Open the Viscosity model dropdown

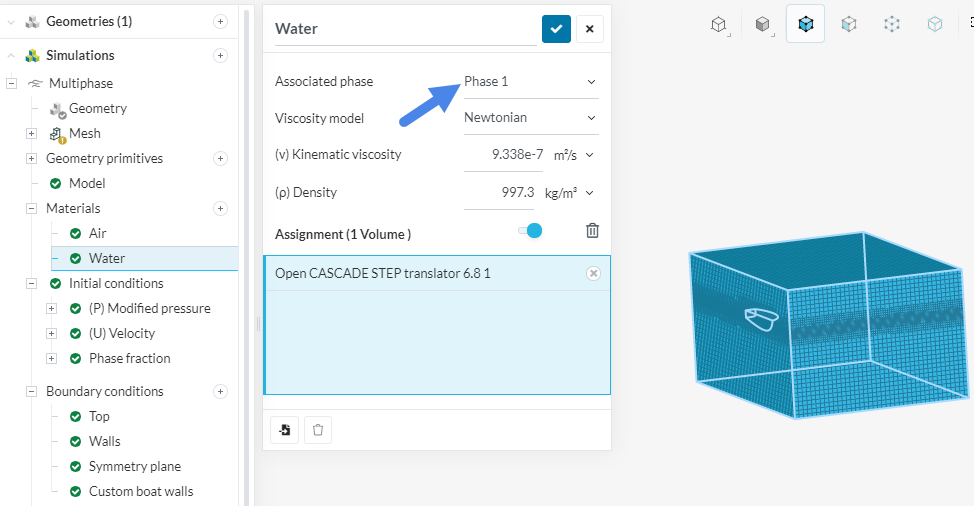(531, 117)
